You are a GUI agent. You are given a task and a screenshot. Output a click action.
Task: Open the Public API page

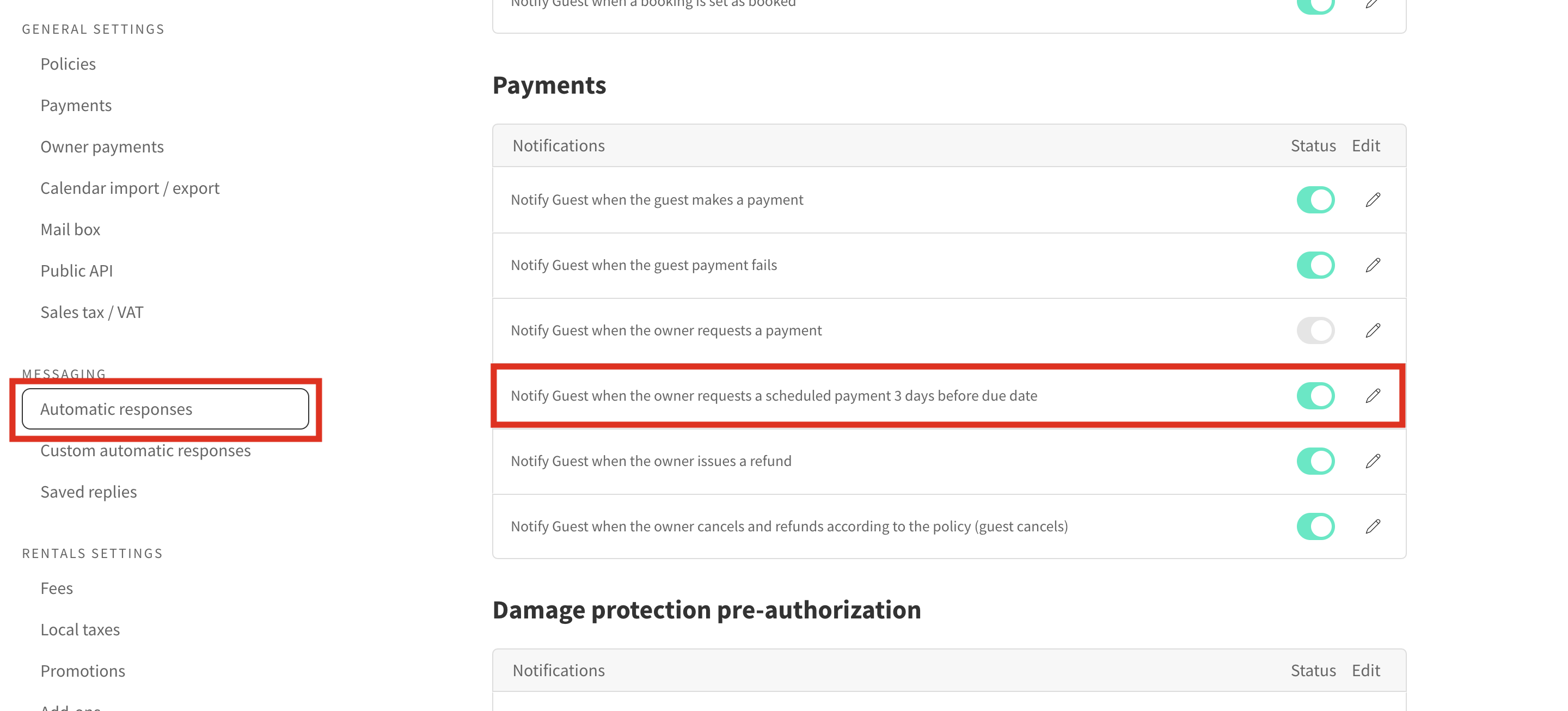click(77, 271)
